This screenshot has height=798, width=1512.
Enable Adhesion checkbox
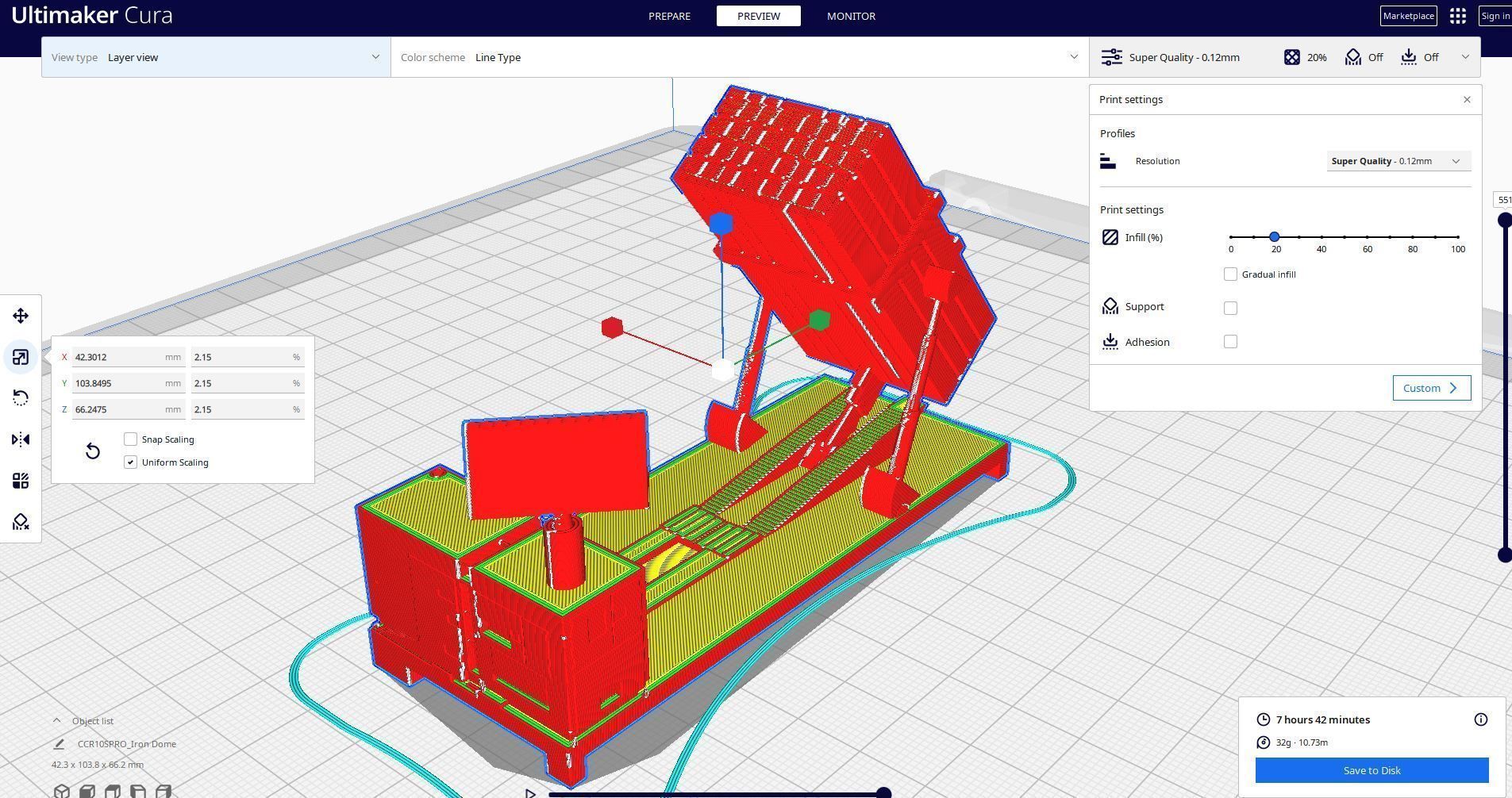pyautogui.click(x=1230, y=341)
